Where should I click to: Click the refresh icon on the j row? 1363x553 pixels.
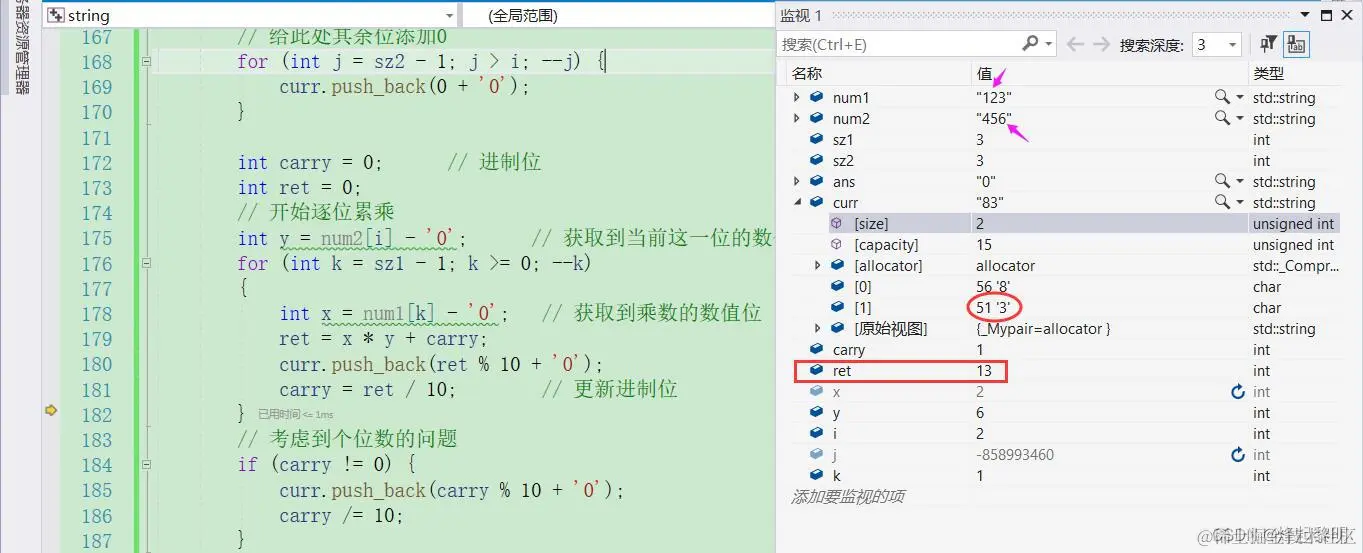click(x=1238, y=455)
